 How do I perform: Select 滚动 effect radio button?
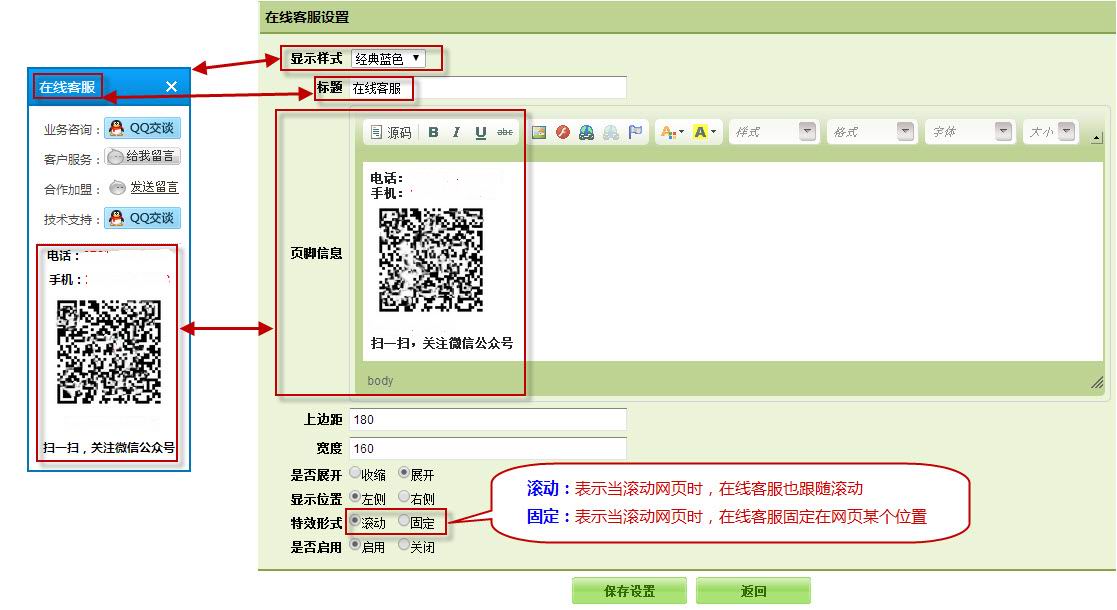[355, 522]
